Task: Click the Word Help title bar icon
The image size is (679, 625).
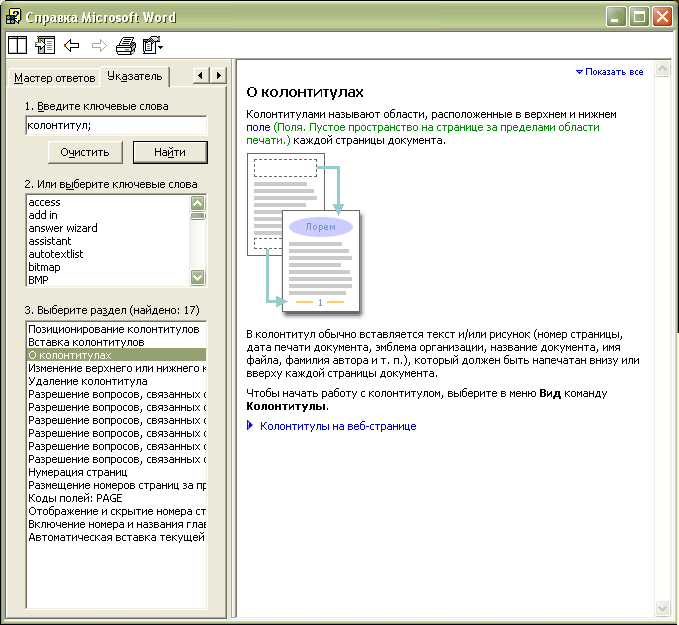Action: click(13, 17)
